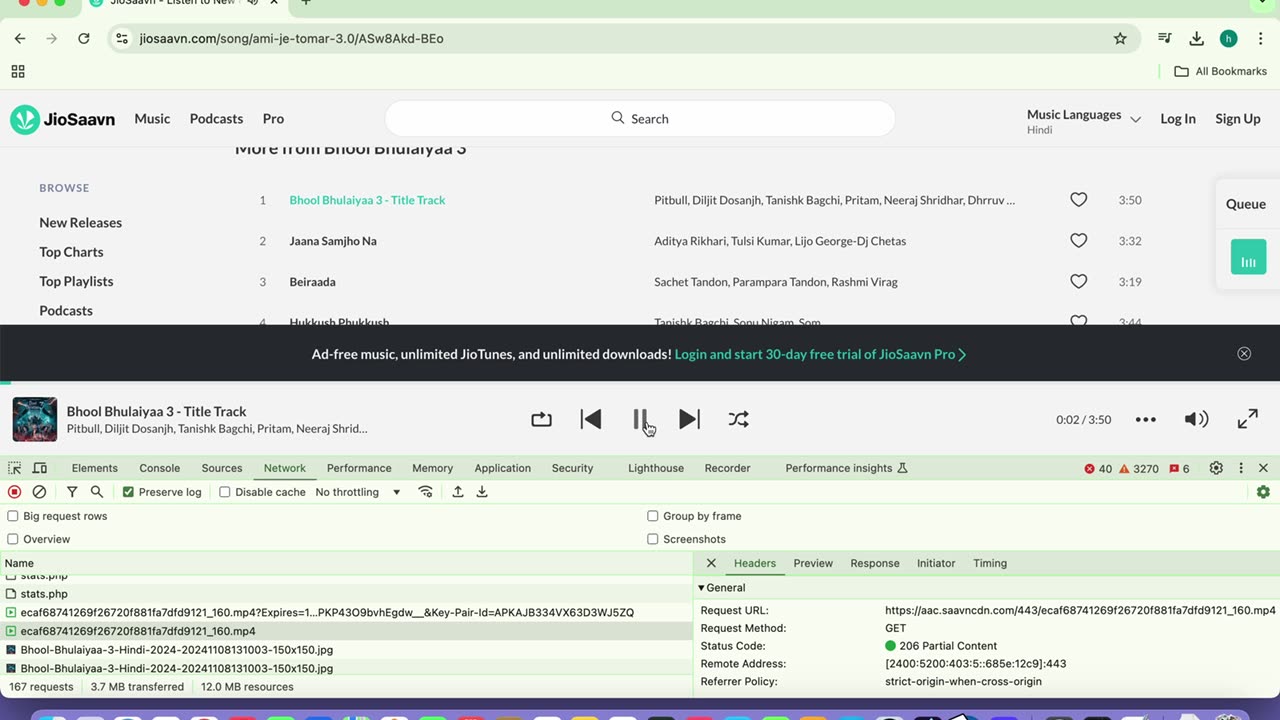Viewport: 1280px width, 720px height.
Task: Open New Releases in Browse
Action: point(81,223)
